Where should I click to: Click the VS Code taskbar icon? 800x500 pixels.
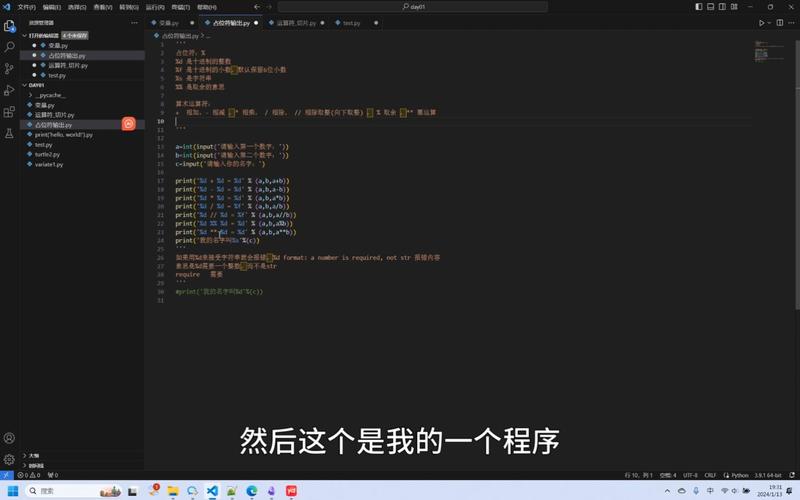pos(212,491)
